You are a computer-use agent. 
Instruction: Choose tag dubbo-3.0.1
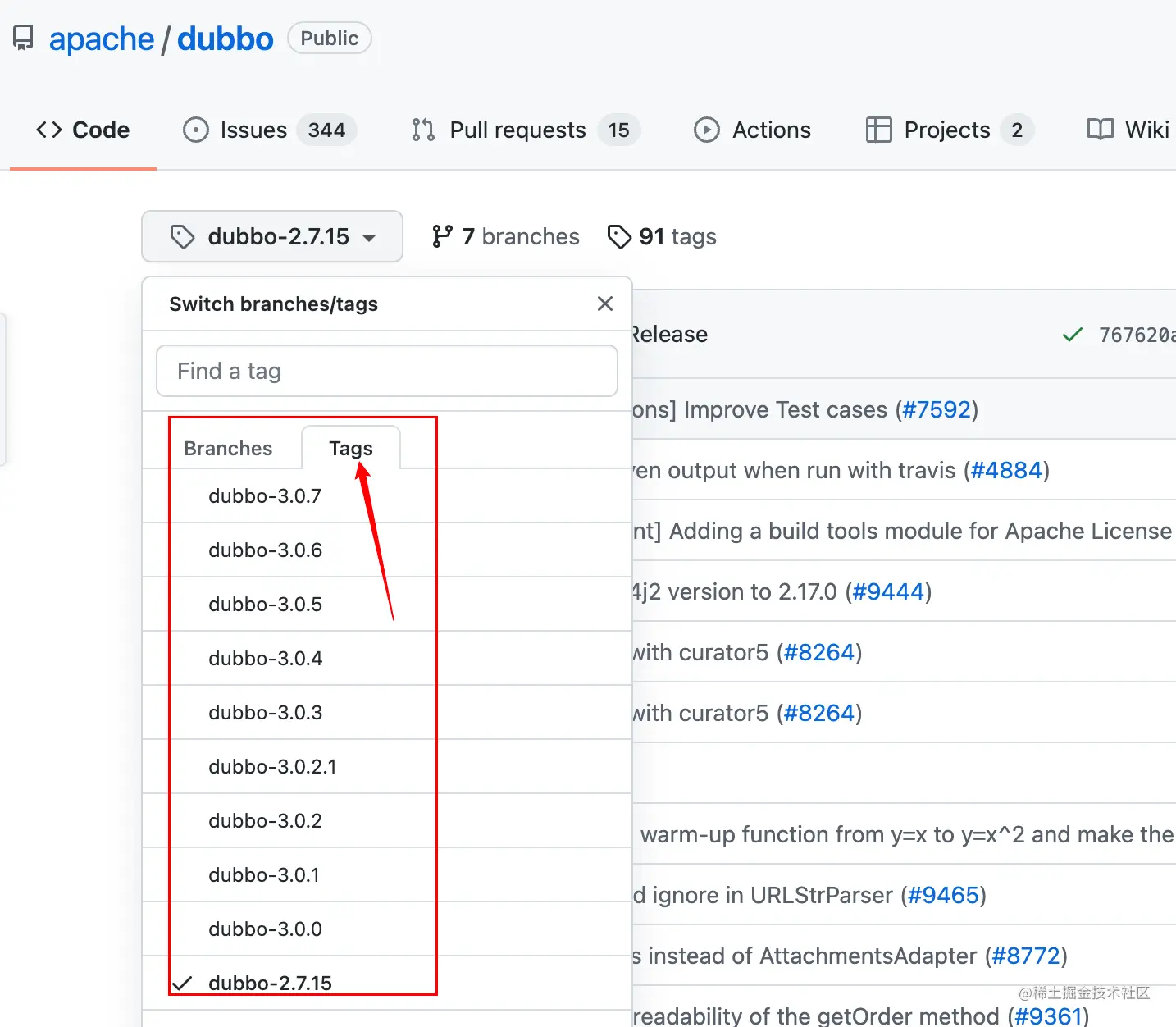click(x=387, y=874)
